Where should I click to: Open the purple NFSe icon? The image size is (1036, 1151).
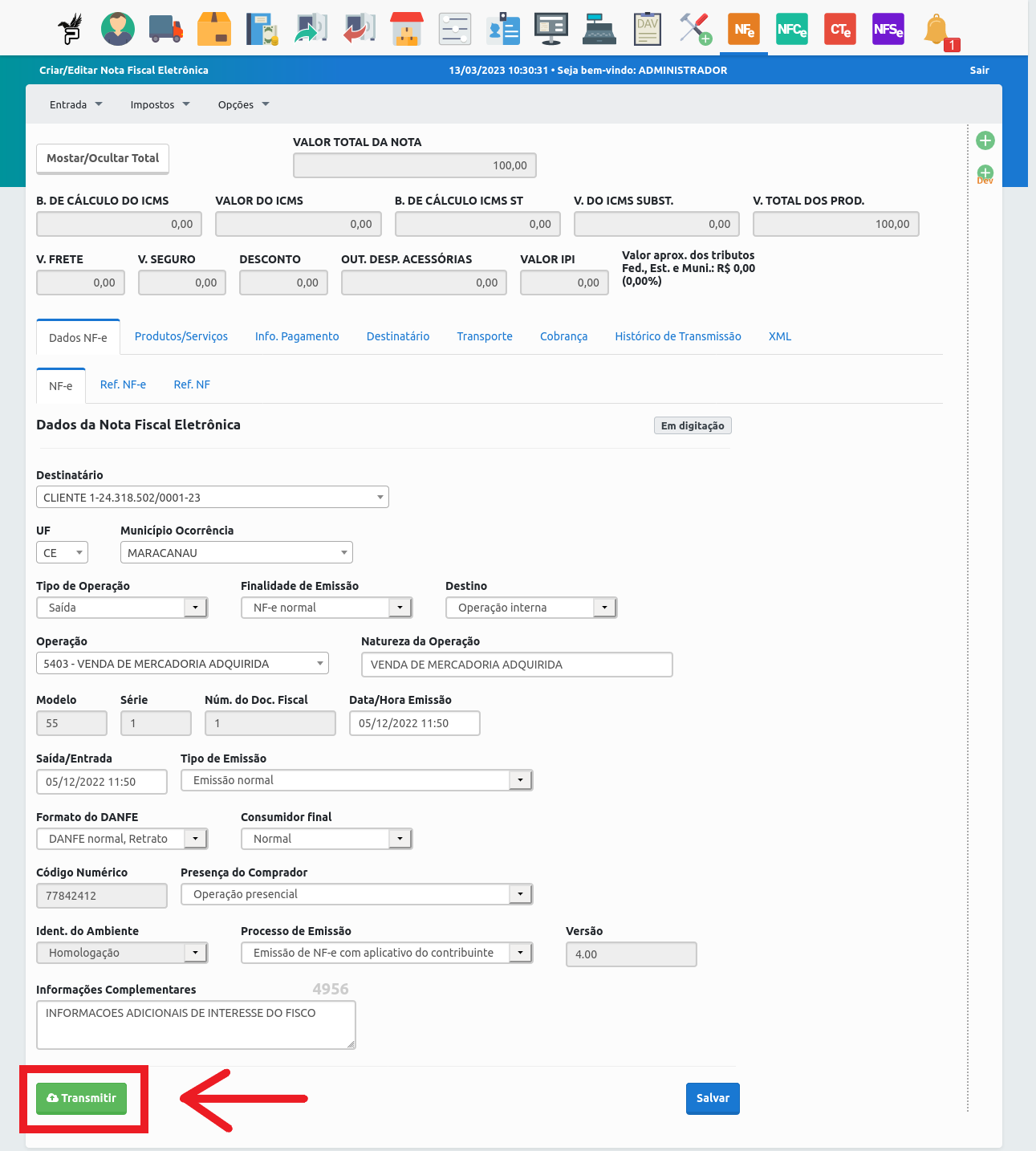click(888, 29)
